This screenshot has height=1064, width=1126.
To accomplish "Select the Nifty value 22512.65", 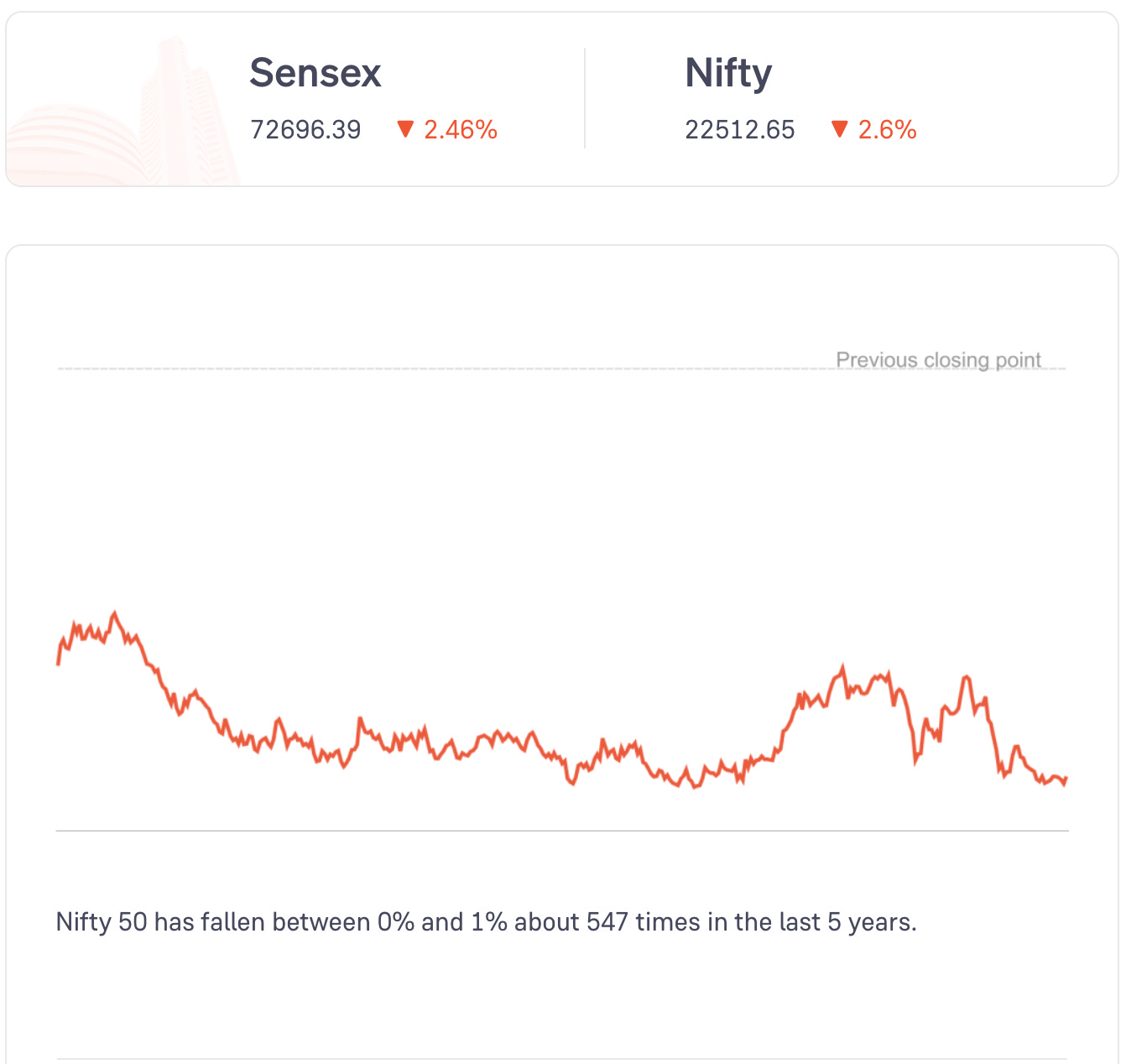I will click(x=739, y=130).
